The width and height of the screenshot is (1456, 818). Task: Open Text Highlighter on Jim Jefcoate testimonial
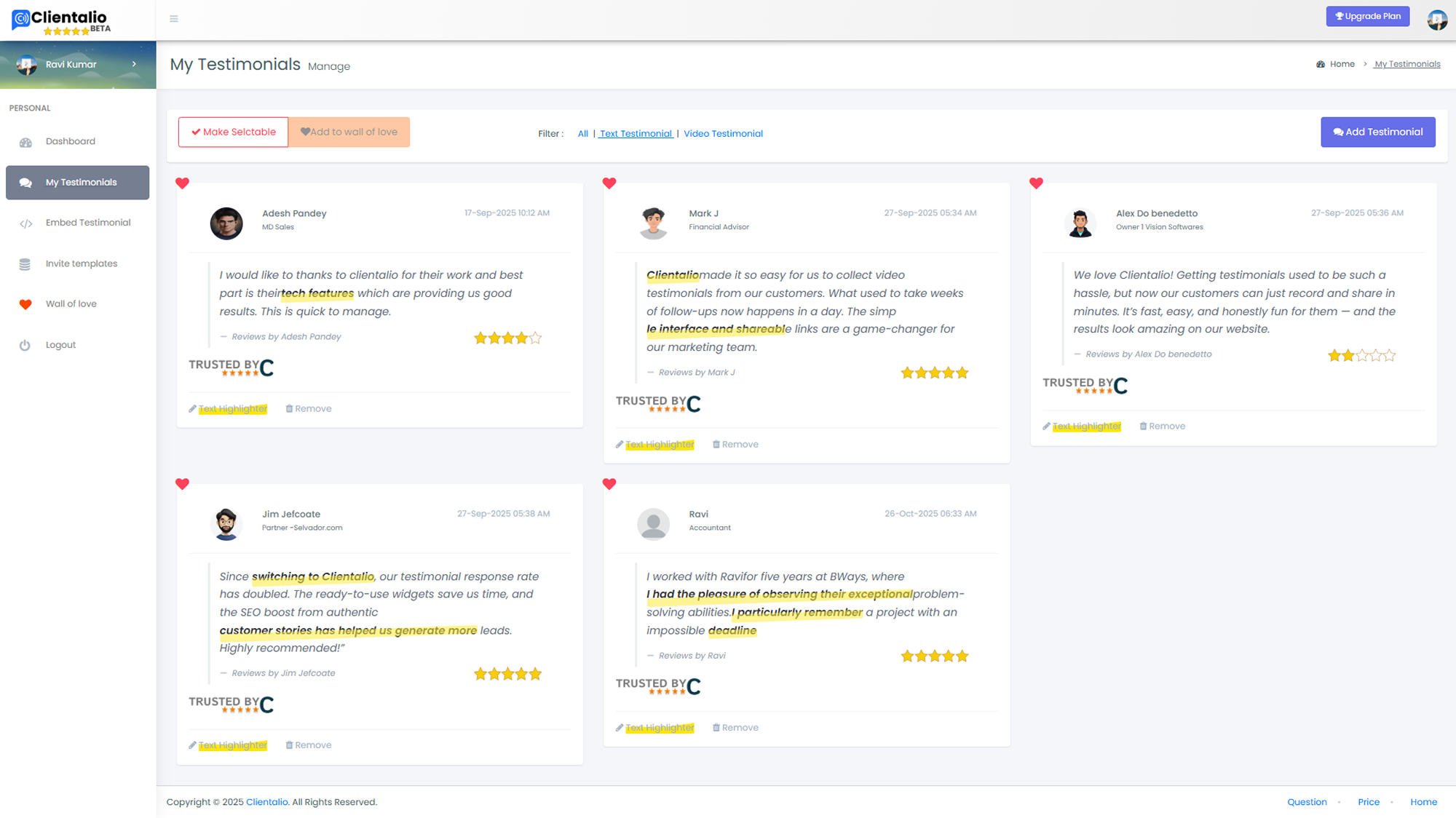[232, 745]
